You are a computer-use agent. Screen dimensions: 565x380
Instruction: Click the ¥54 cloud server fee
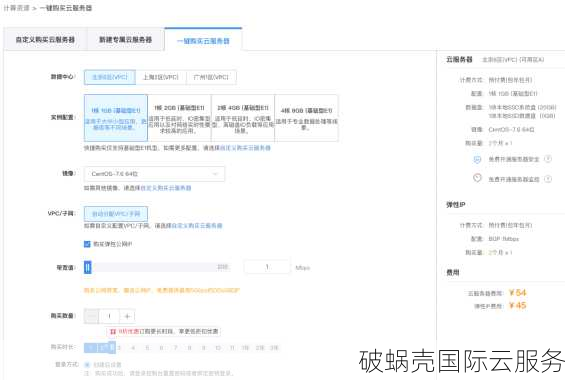(517, 292)
